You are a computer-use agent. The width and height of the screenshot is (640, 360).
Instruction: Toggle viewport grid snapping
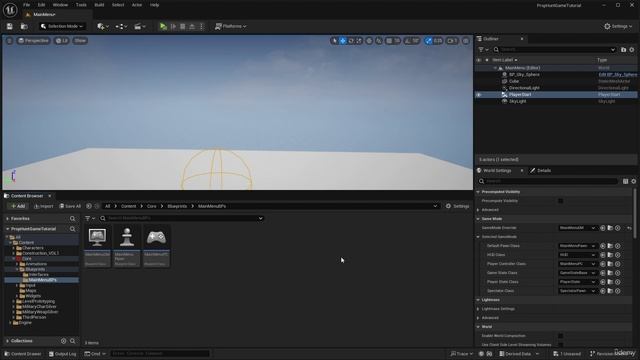[389, 41]
